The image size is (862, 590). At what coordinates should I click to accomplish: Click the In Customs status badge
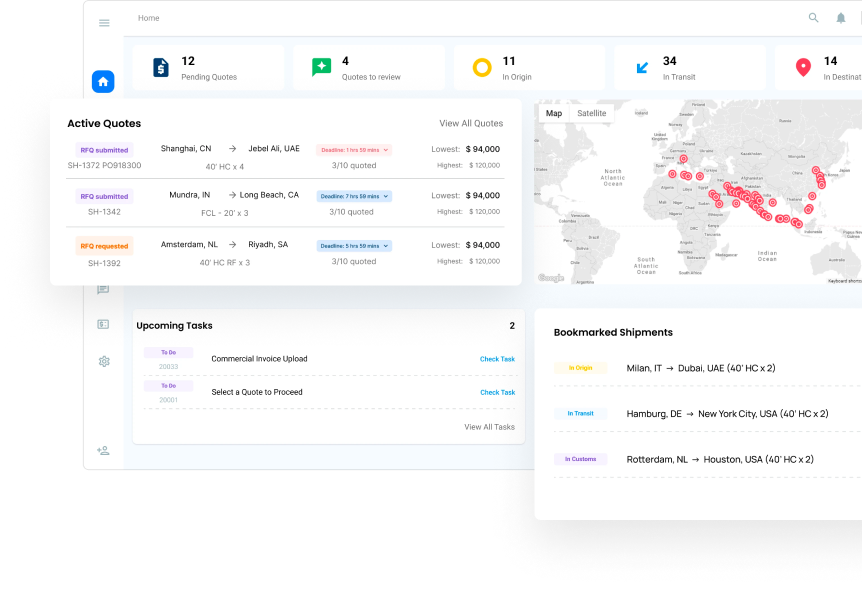point(581,459)
